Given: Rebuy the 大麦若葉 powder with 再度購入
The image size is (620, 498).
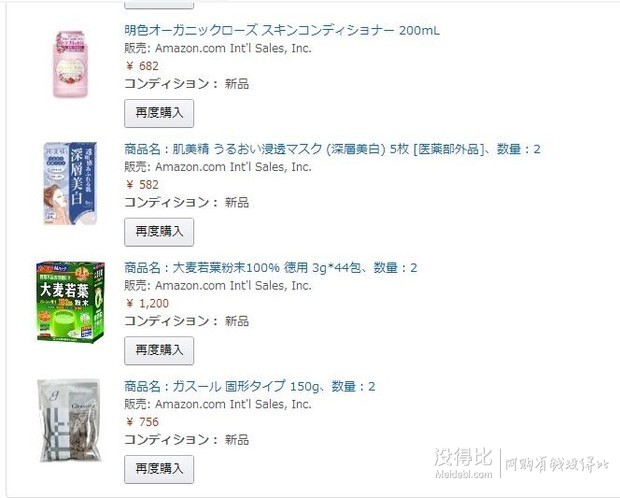Looking at the screenshot, I should 159,350.
